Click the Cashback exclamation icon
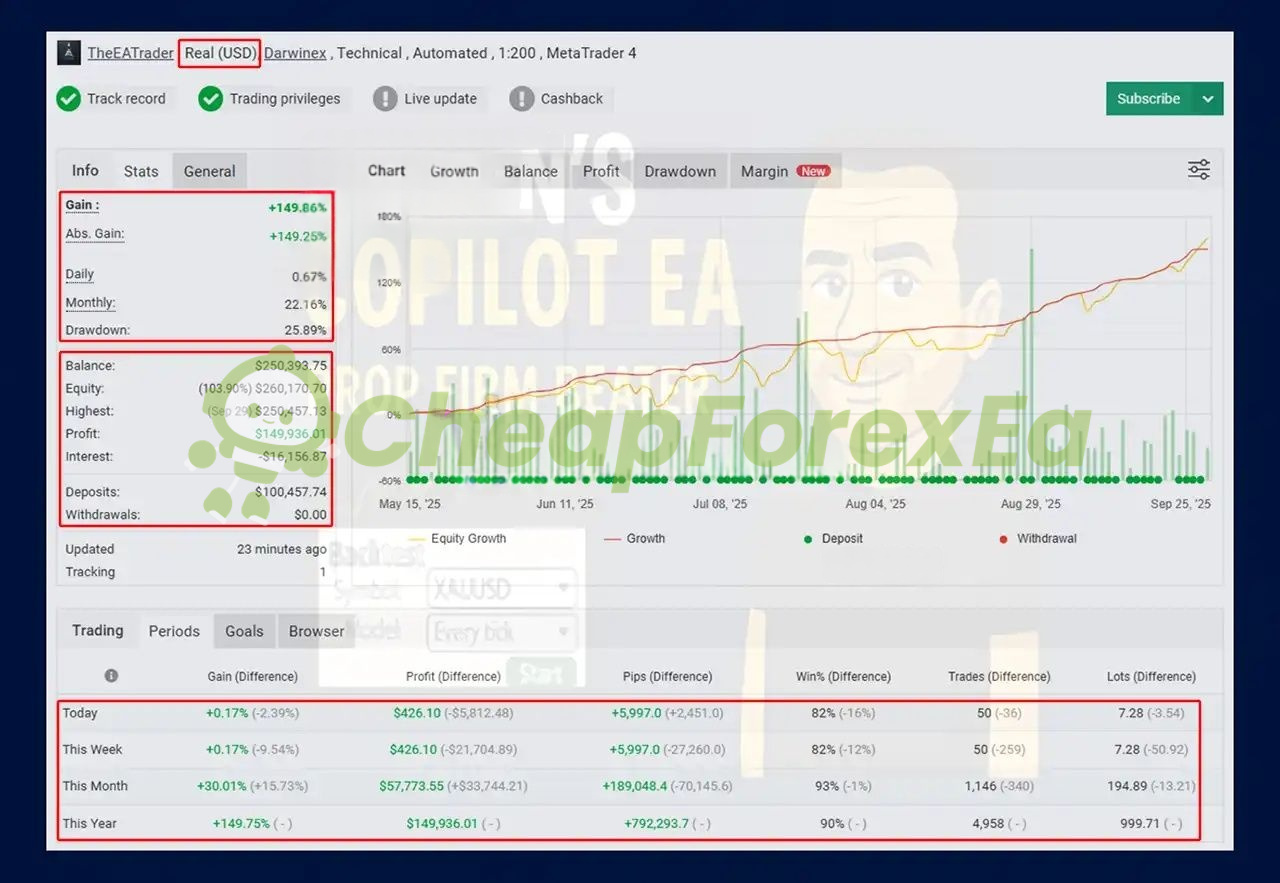Viewport: 1280px width, 883px height. [522, 98]
